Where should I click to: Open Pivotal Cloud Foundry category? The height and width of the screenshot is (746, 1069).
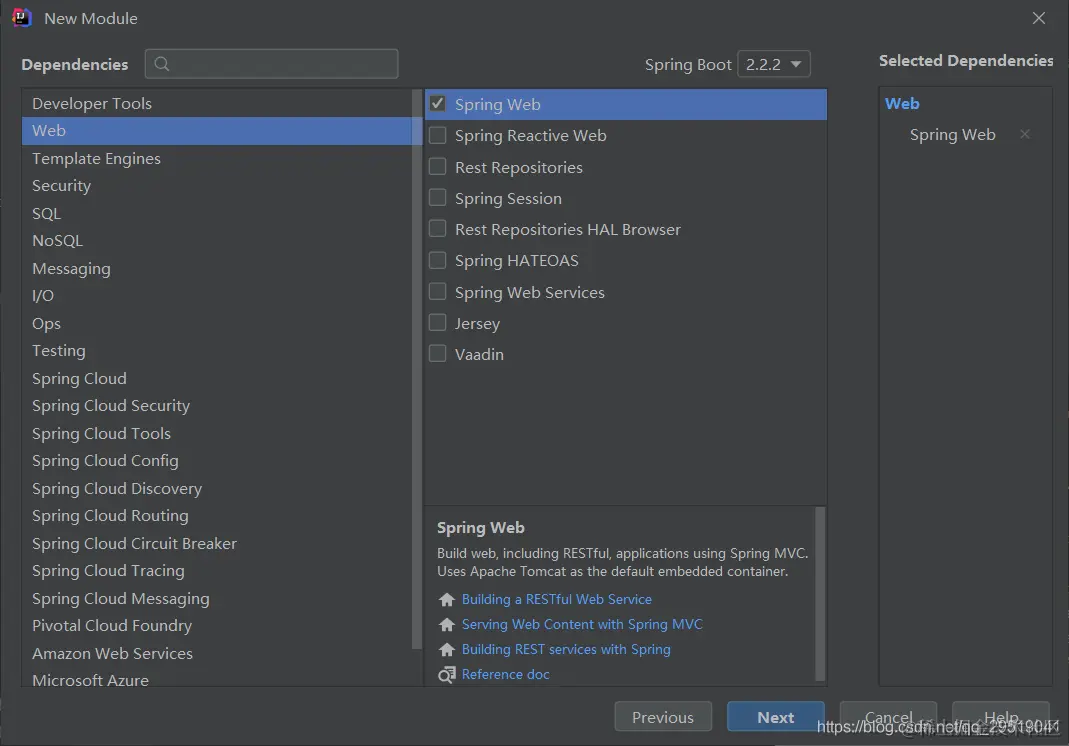217,626
